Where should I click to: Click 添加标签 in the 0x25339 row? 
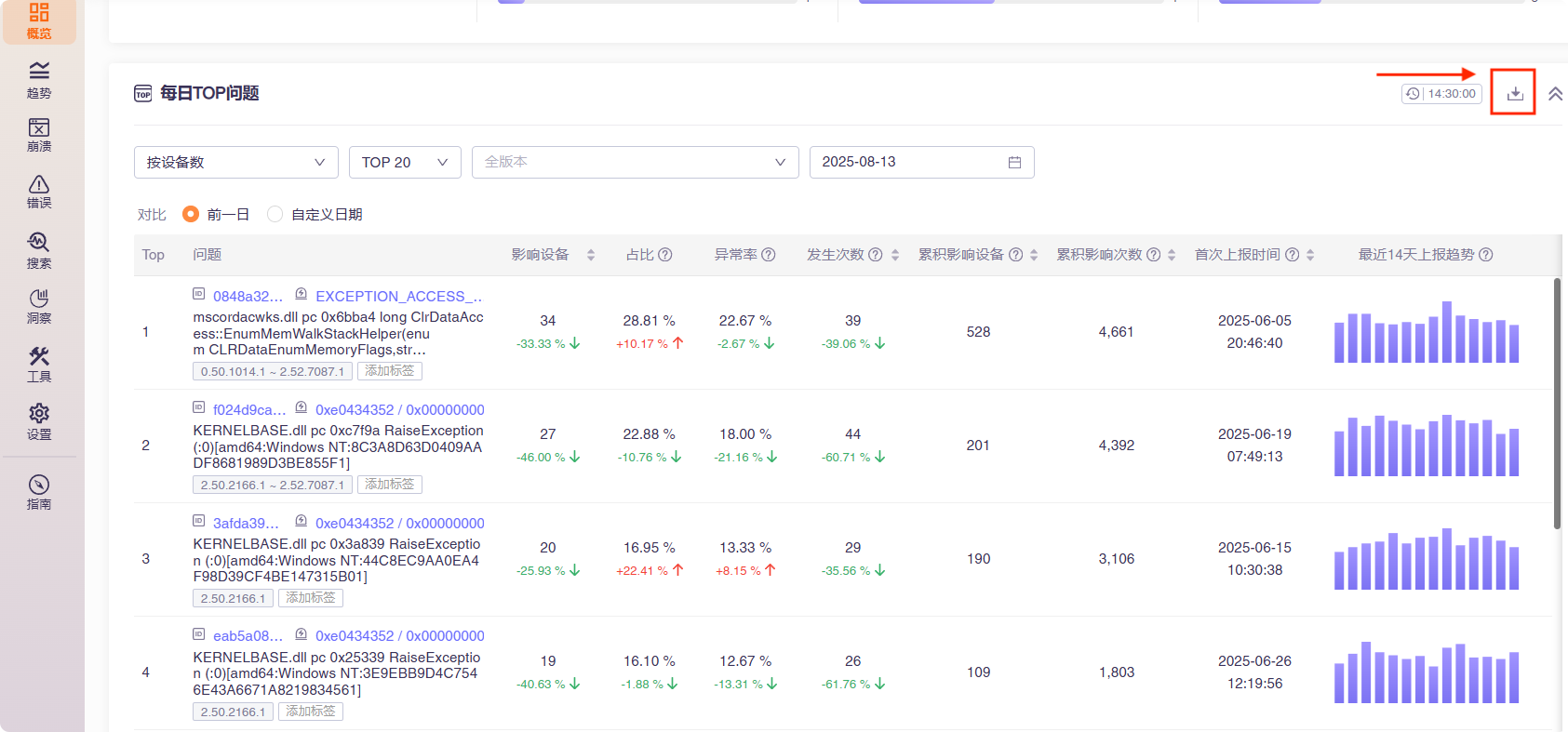point(311,712)
